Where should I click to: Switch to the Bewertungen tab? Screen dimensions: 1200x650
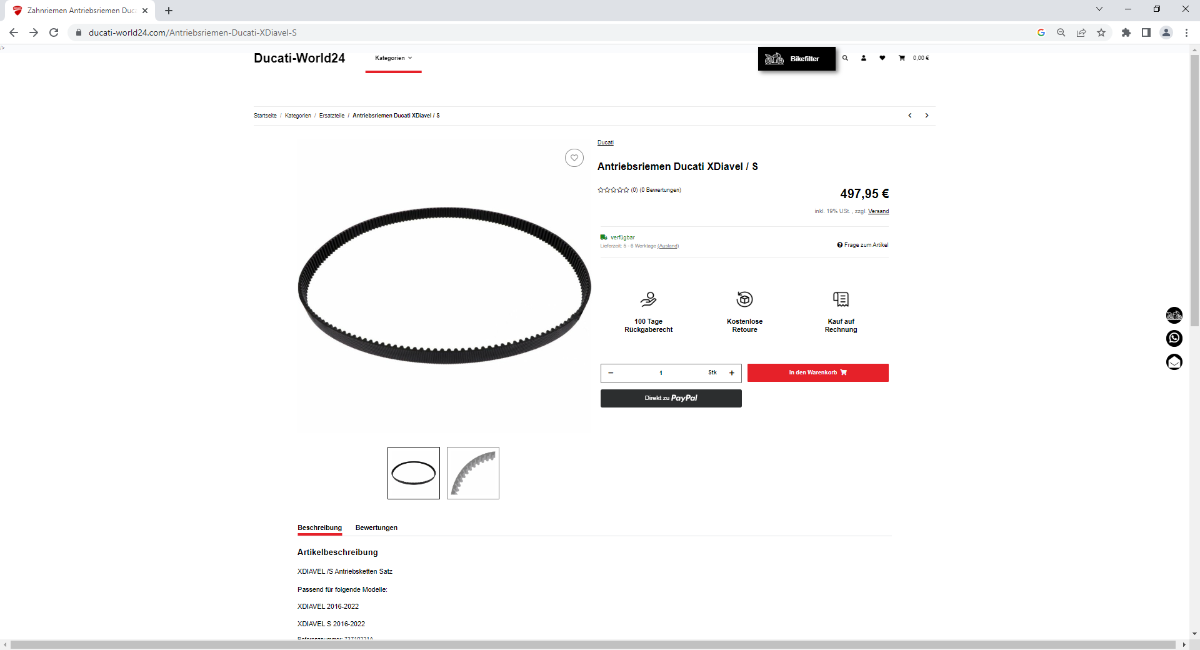[x=377, y=527]
